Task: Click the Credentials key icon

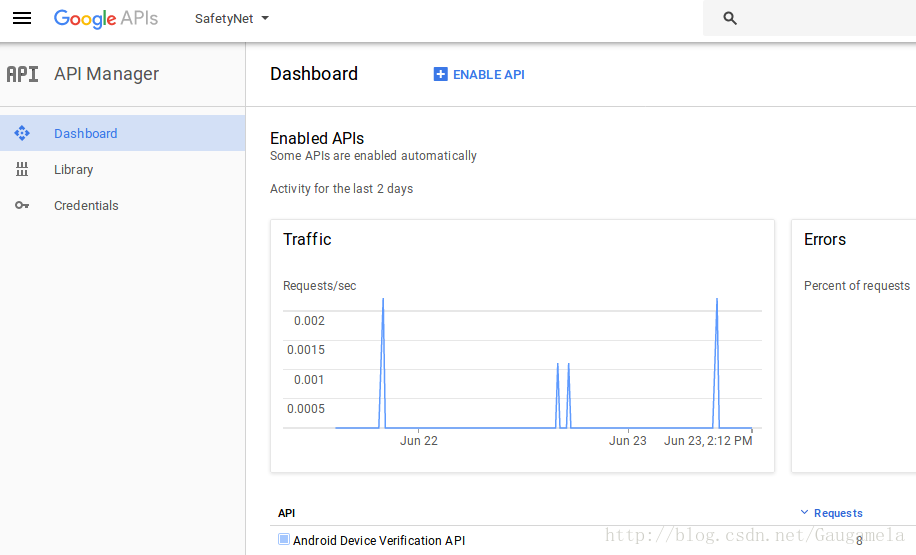Action: pyautogui.click(x=22, y=205)
